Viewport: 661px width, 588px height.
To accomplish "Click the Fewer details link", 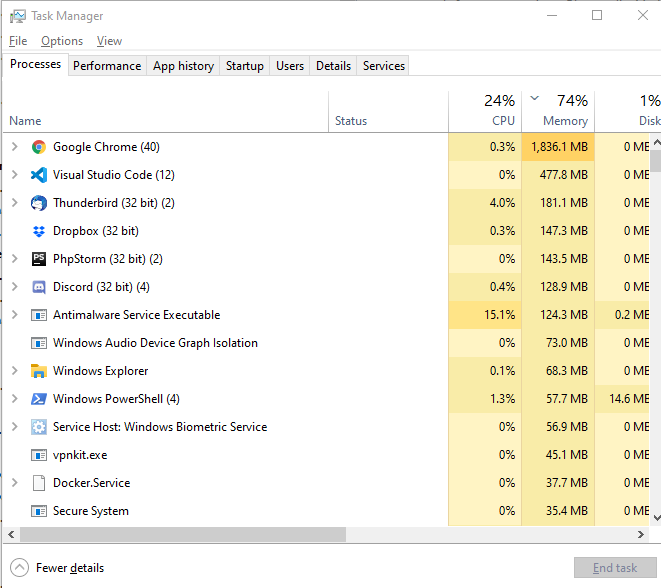I will (x=70, y=568).
